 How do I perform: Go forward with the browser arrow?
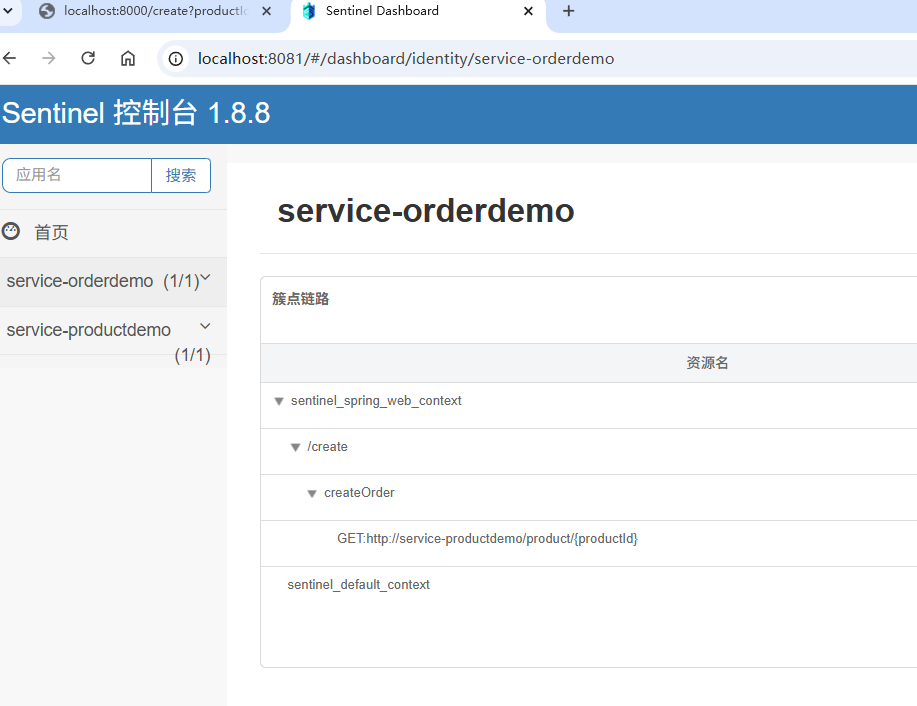(49, 58)
